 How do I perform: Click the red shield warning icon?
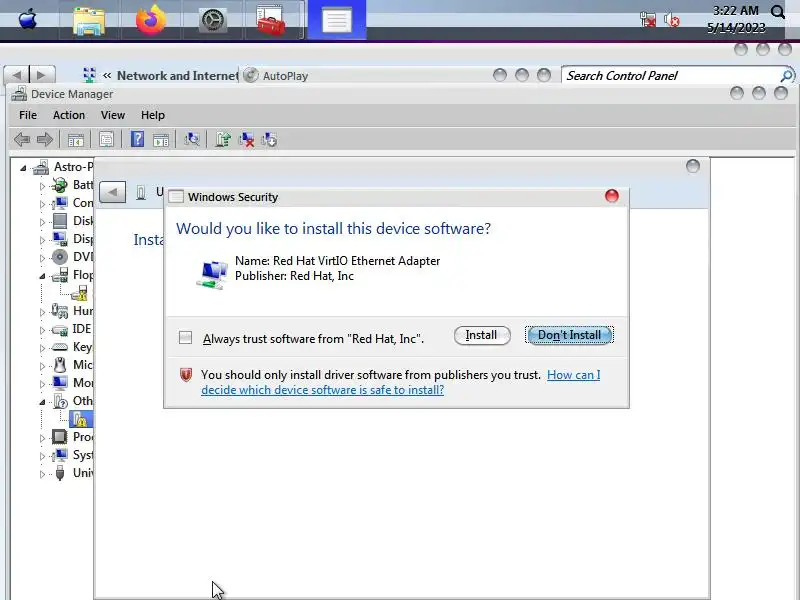point(186,375)
